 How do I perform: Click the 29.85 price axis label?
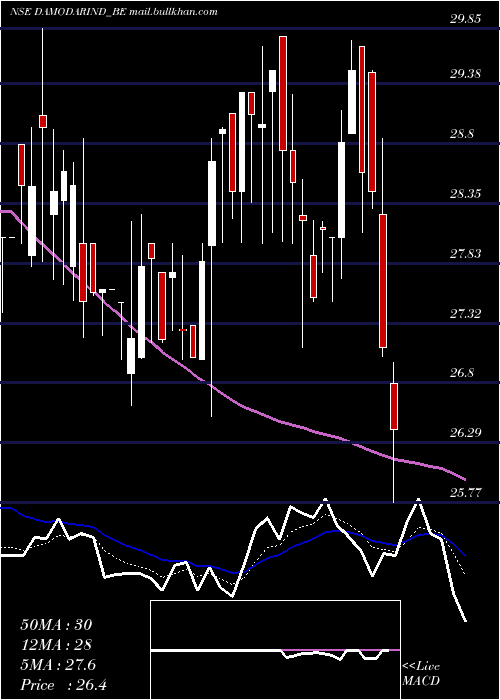coord(466,18)
